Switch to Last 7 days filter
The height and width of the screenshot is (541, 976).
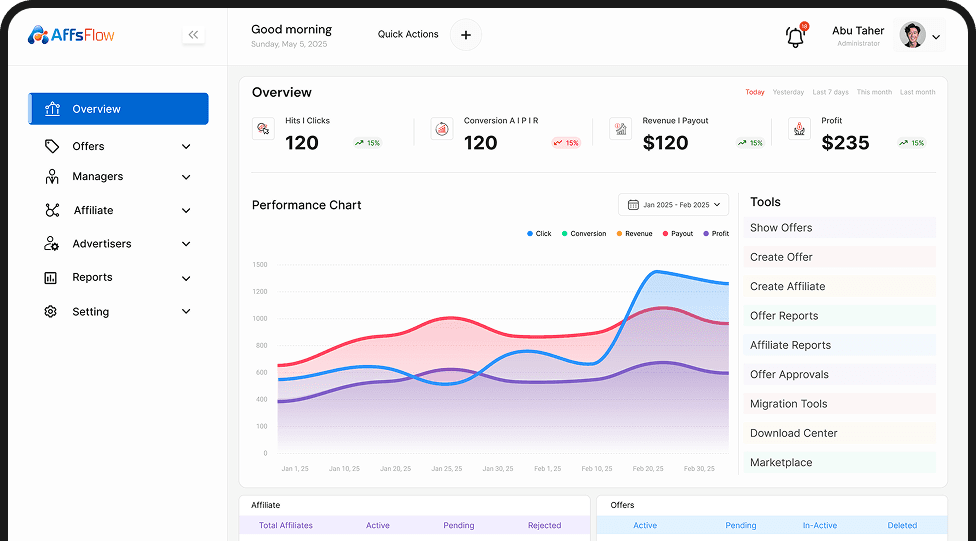(x=830, y=92)
